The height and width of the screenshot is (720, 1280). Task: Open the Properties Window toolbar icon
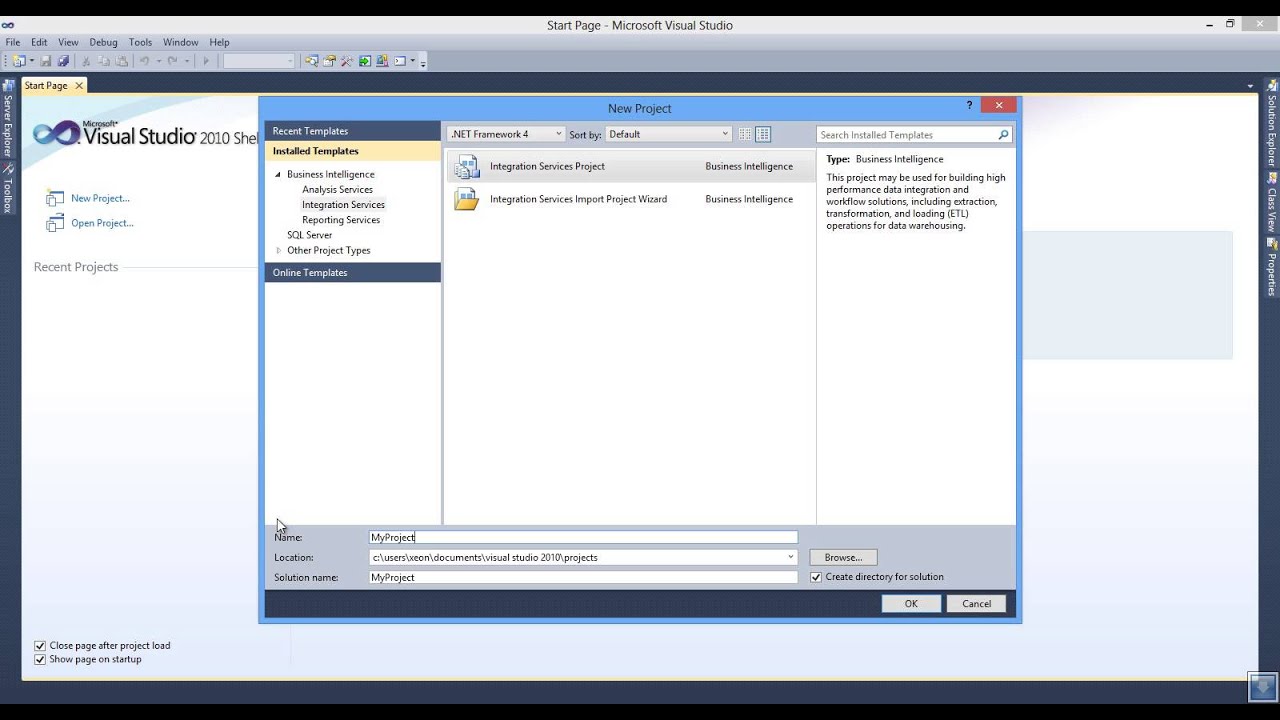329,61
